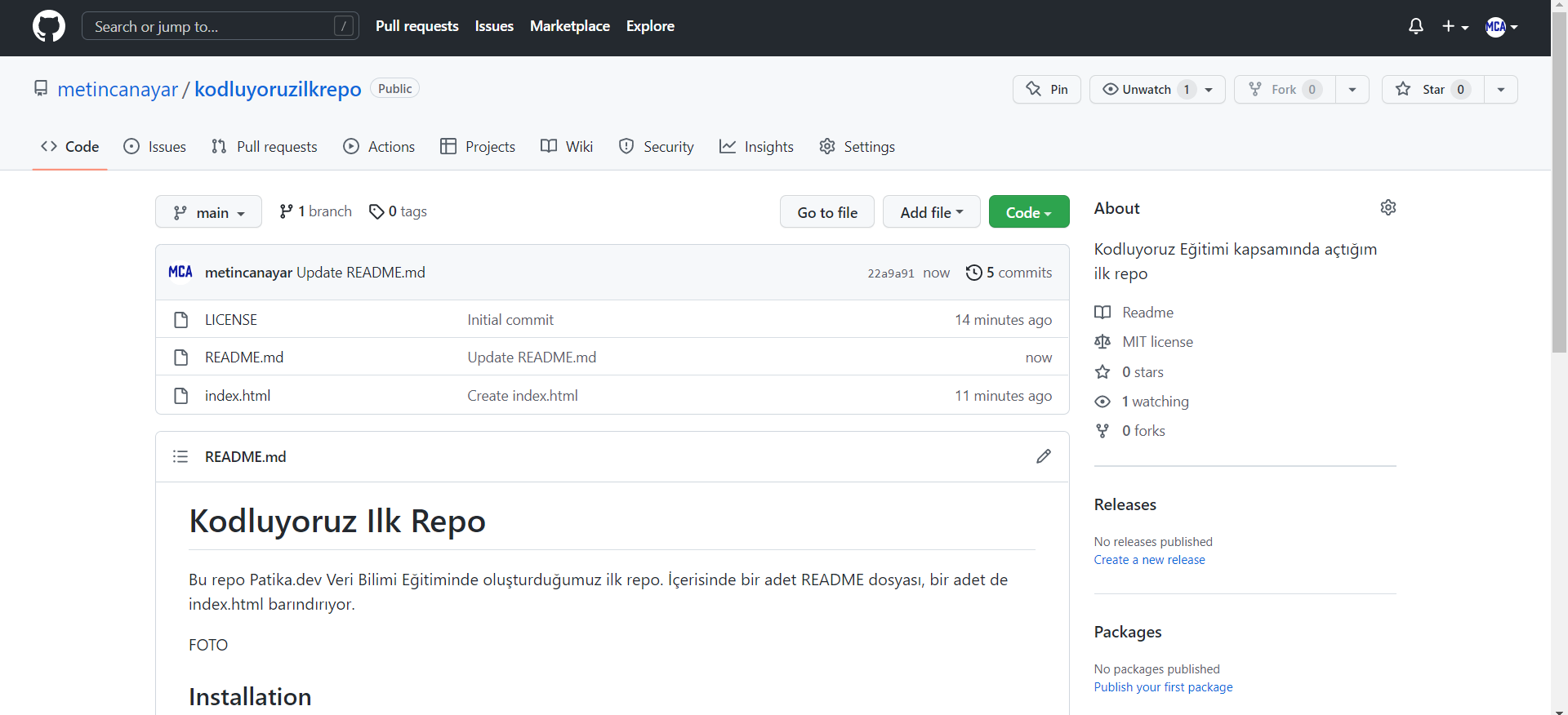The image size is (1568, 715).
Task: Switch to the Issues tab
Action: [x=154, y=146]
